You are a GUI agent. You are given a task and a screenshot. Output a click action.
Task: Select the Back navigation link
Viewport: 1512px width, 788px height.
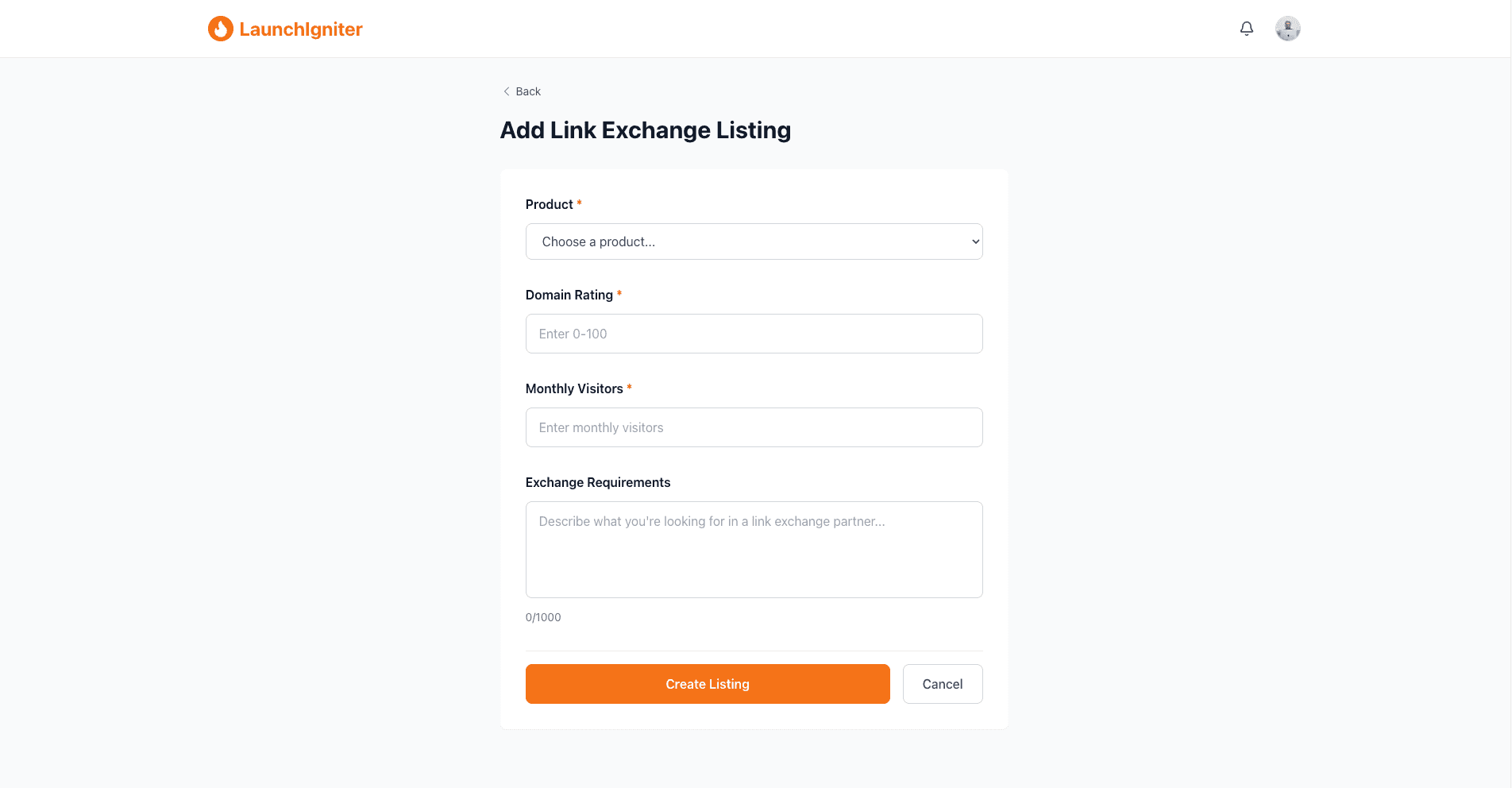527,91
